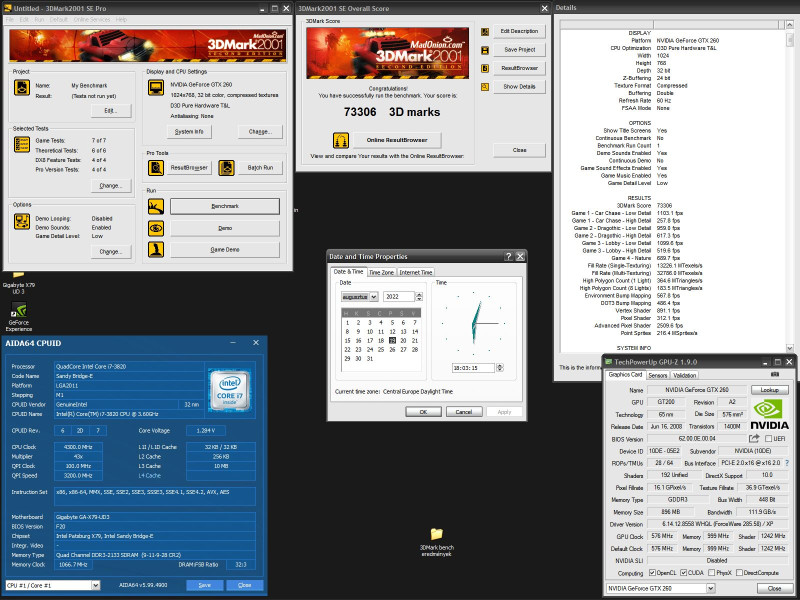The width and height of the screenshot is (800, 600).
Task: Click the help button in Date and Time Properties
Action: pyautogui.click(x=508, y=256)
